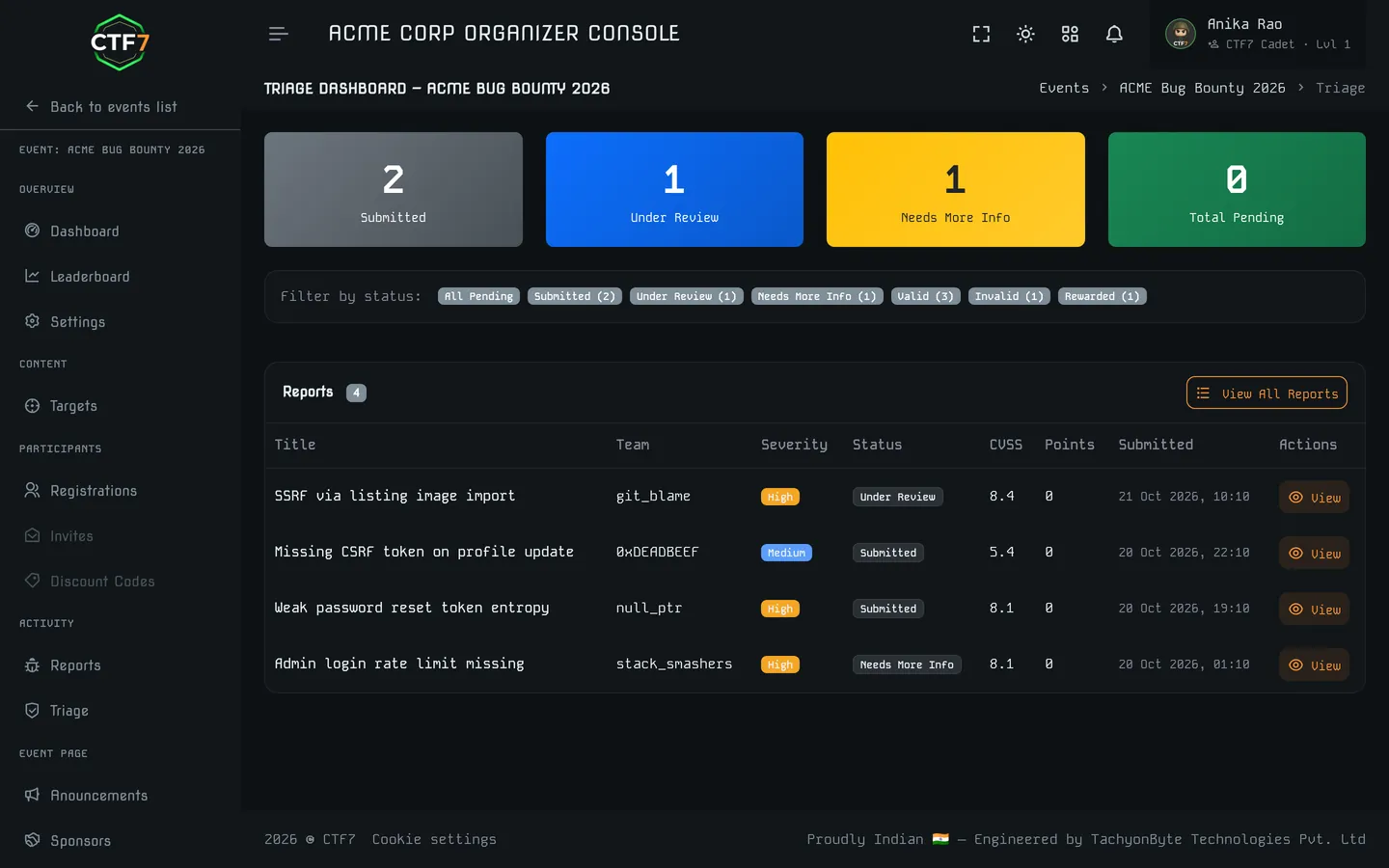Click ACME Bug Bounty 2026 breadcrumb

(x=1202, y=88)
